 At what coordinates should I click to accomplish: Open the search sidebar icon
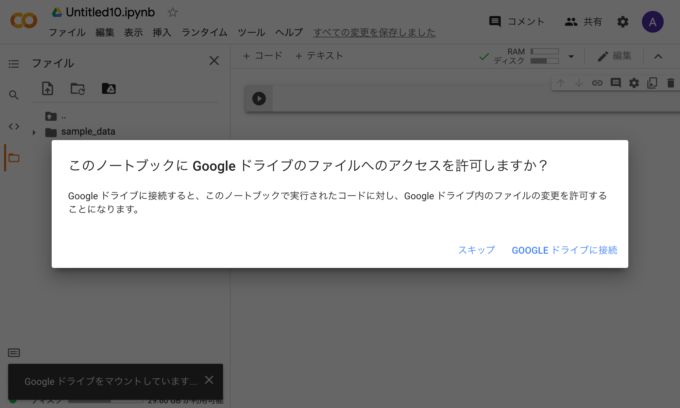[x=14, y=95]
